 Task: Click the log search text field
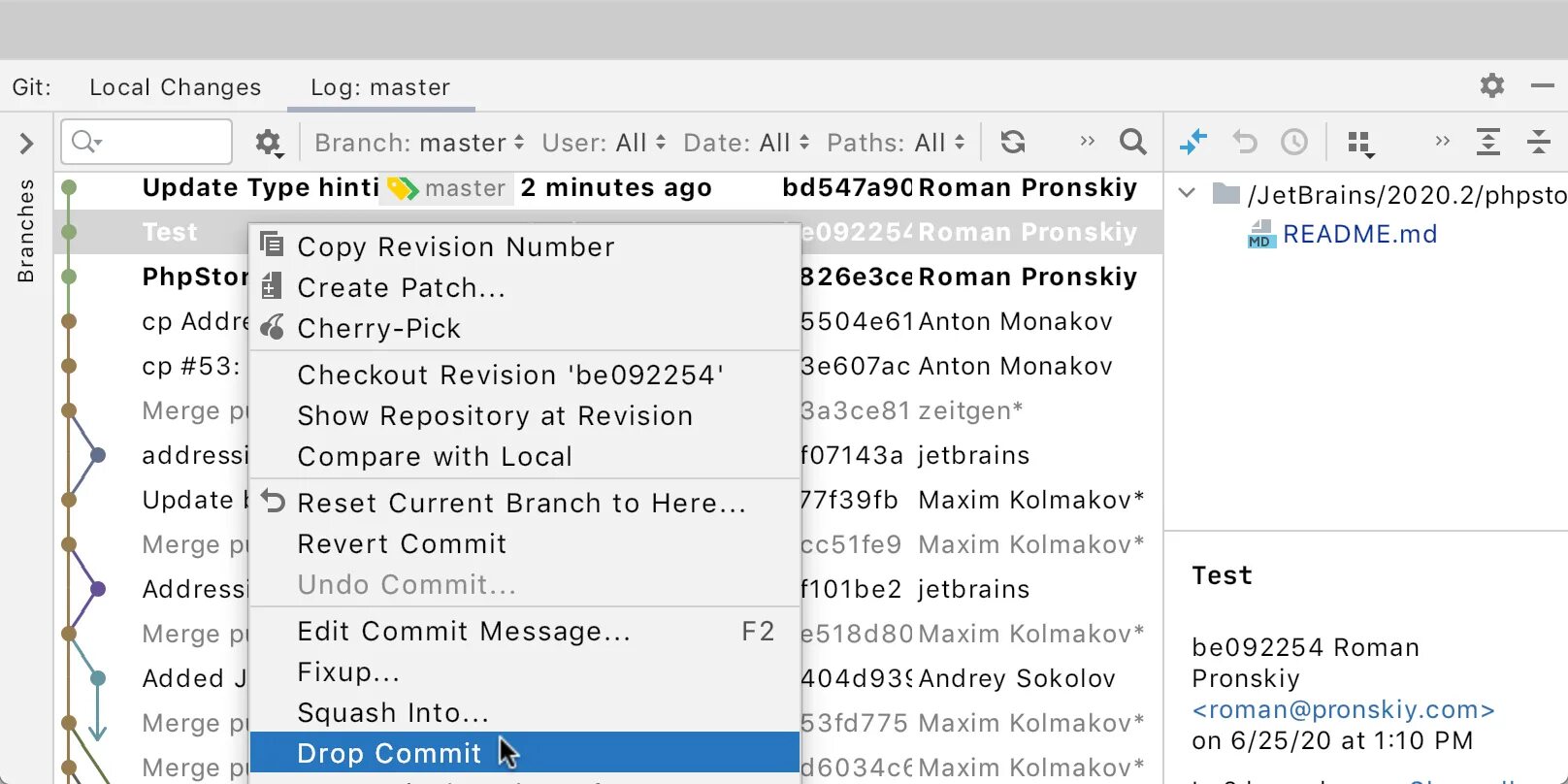(147, 143)
